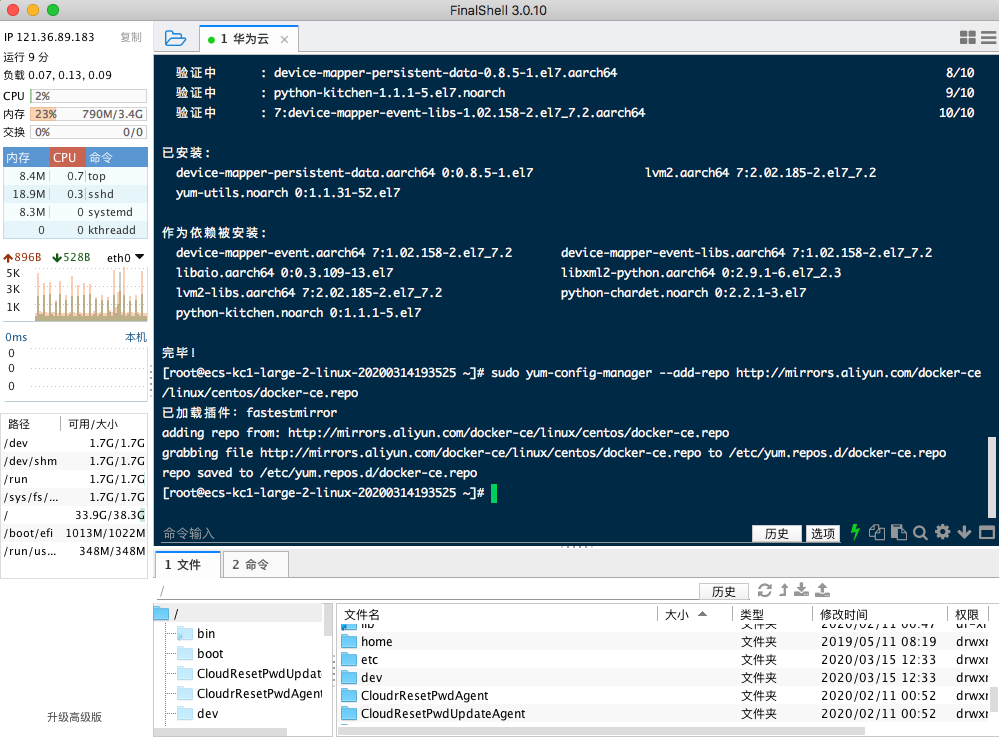Viewport: 999px width, 737px height.
Task: Select the bin folder in tree
Action: (206, 633)
